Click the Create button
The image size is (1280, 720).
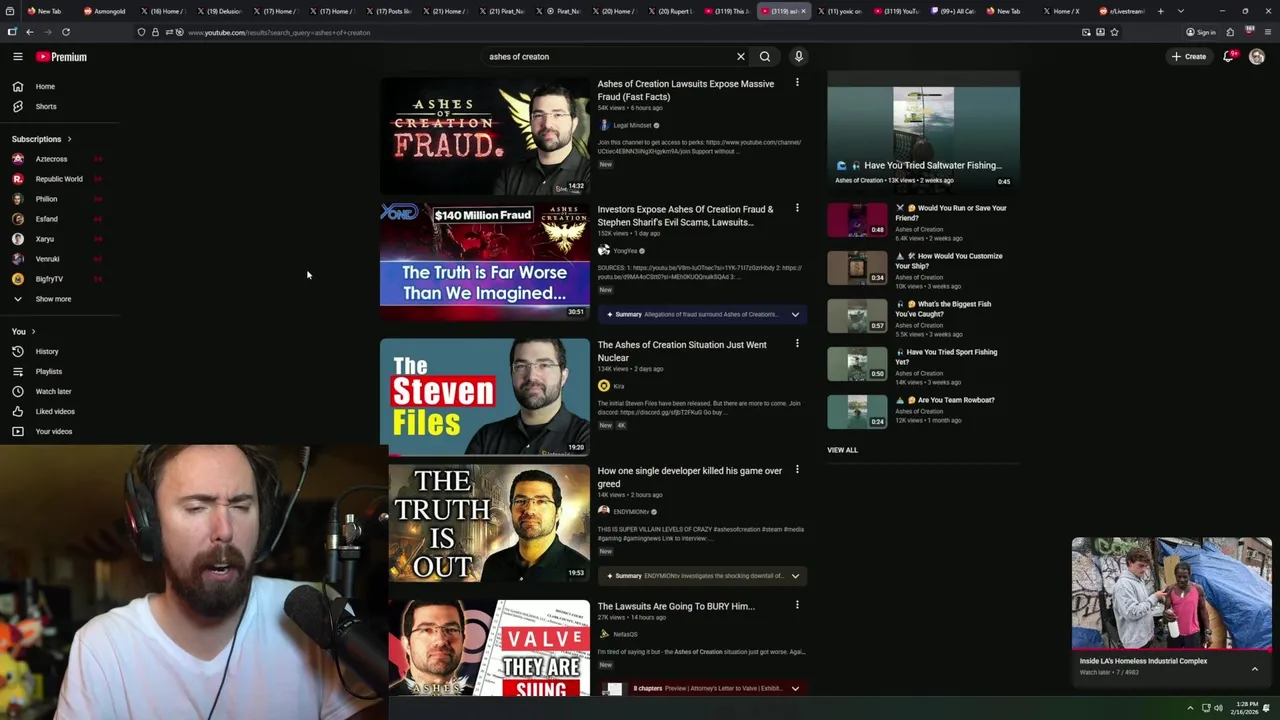coord(1189,57)
